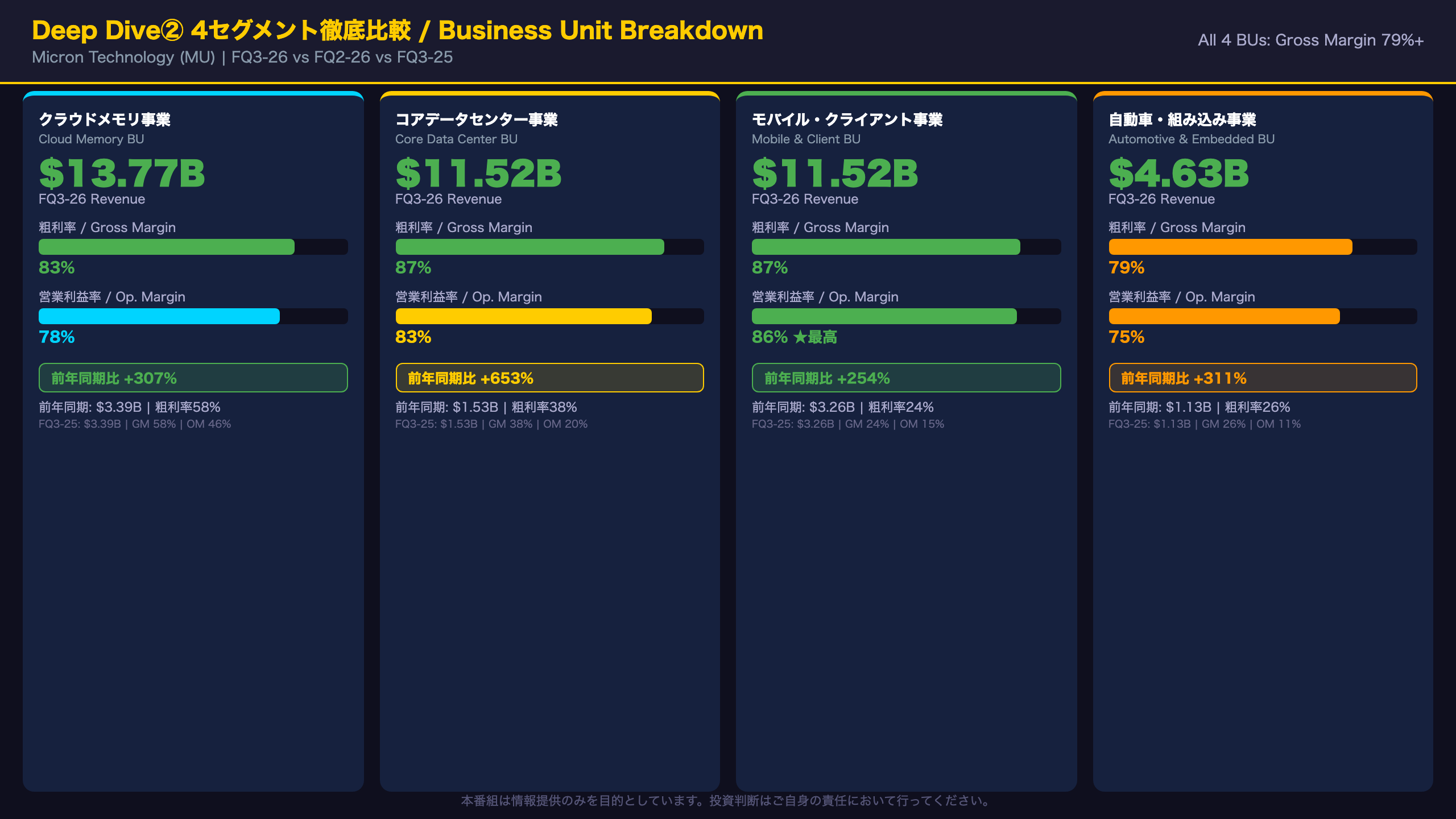Click the 'Cloud Memory BU' subtitle
Viewport: 1456px width, 819px height.
91,139
